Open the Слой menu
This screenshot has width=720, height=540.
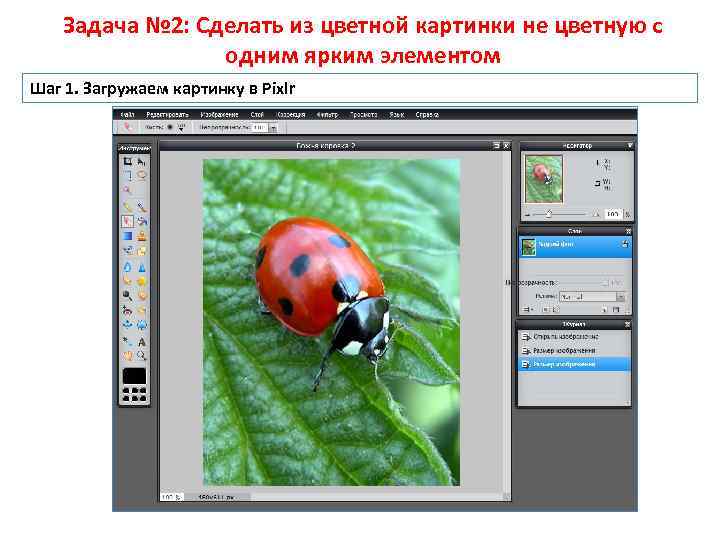257,114
